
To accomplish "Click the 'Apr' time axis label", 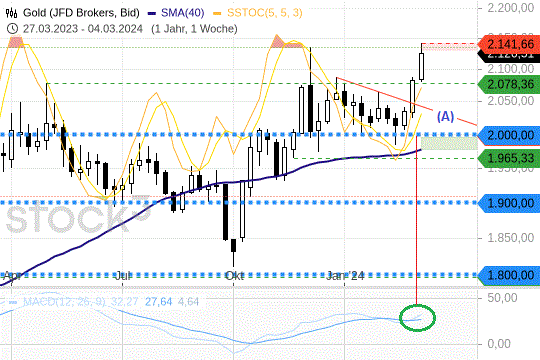I will point(11,276).
